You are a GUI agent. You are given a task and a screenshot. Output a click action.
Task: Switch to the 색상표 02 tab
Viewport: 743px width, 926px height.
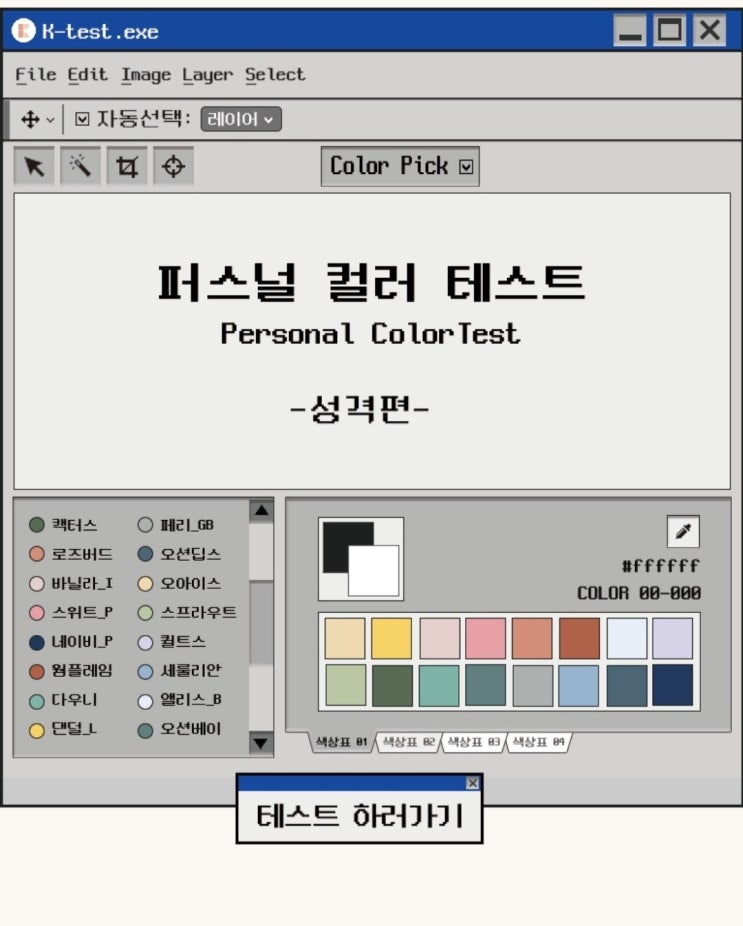coord(408,742)
